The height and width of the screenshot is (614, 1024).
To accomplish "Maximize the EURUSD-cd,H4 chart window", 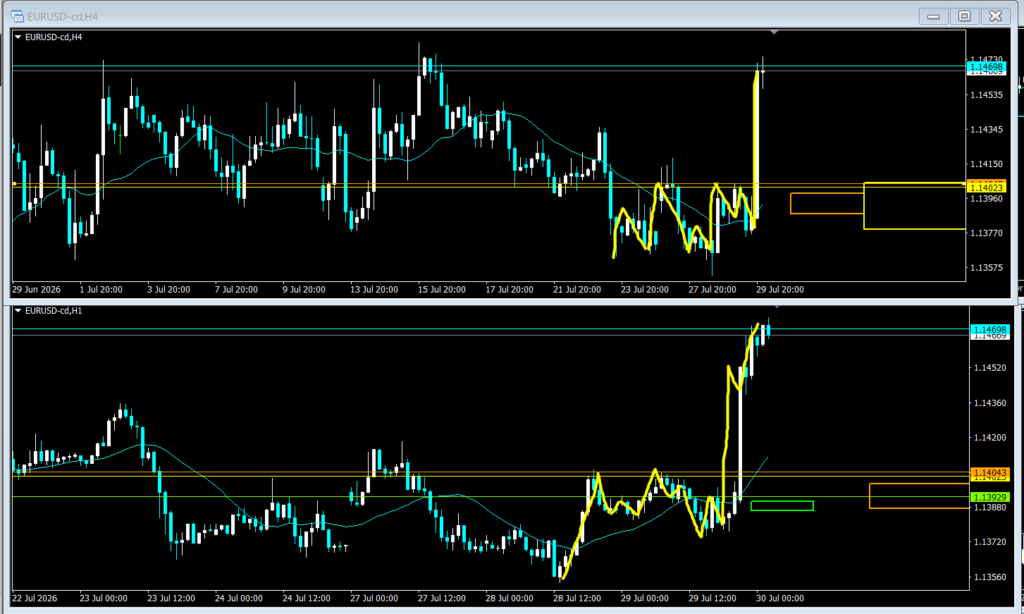I will 965,16.
